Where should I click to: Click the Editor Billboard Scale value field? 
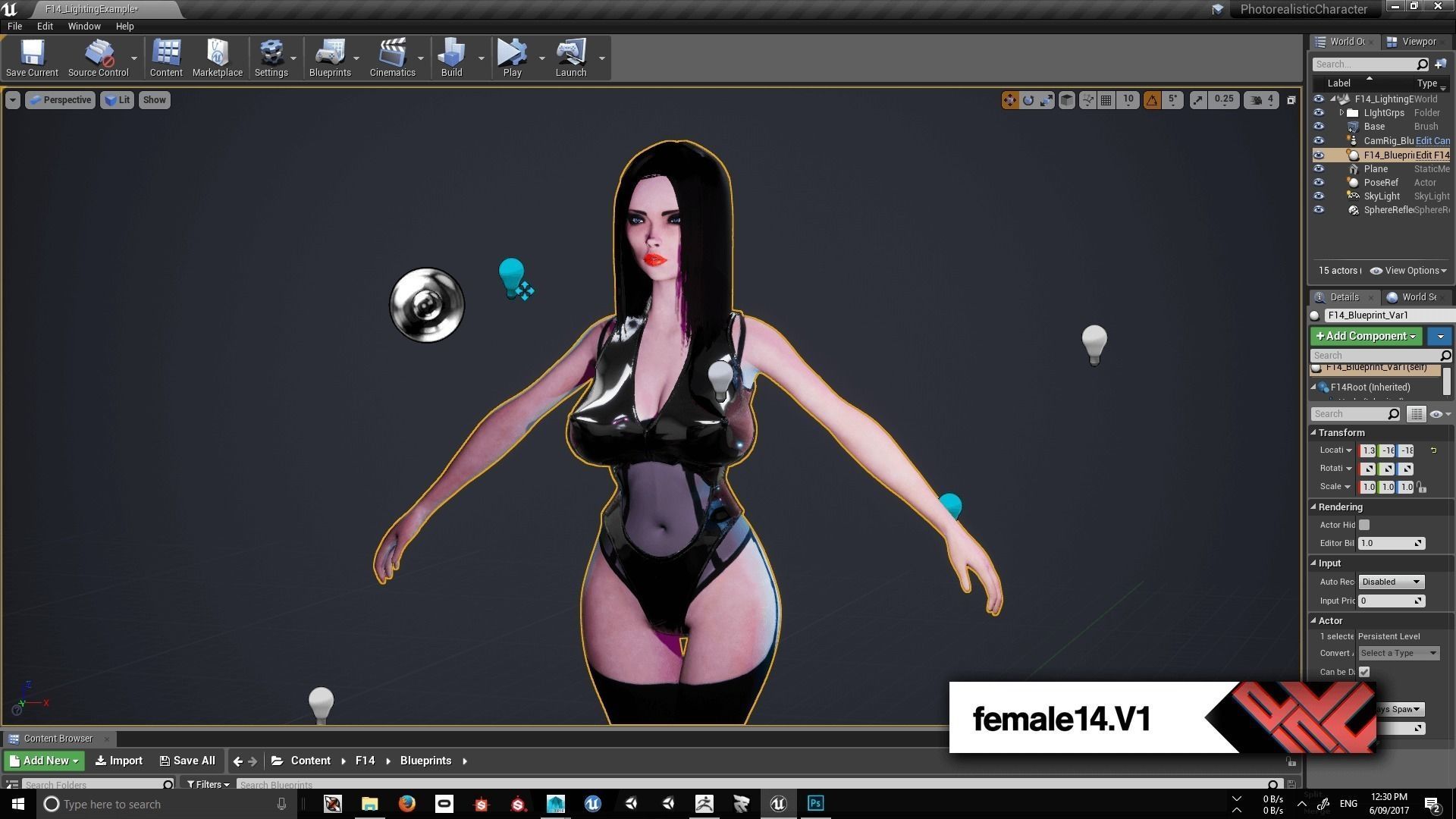1391,543
